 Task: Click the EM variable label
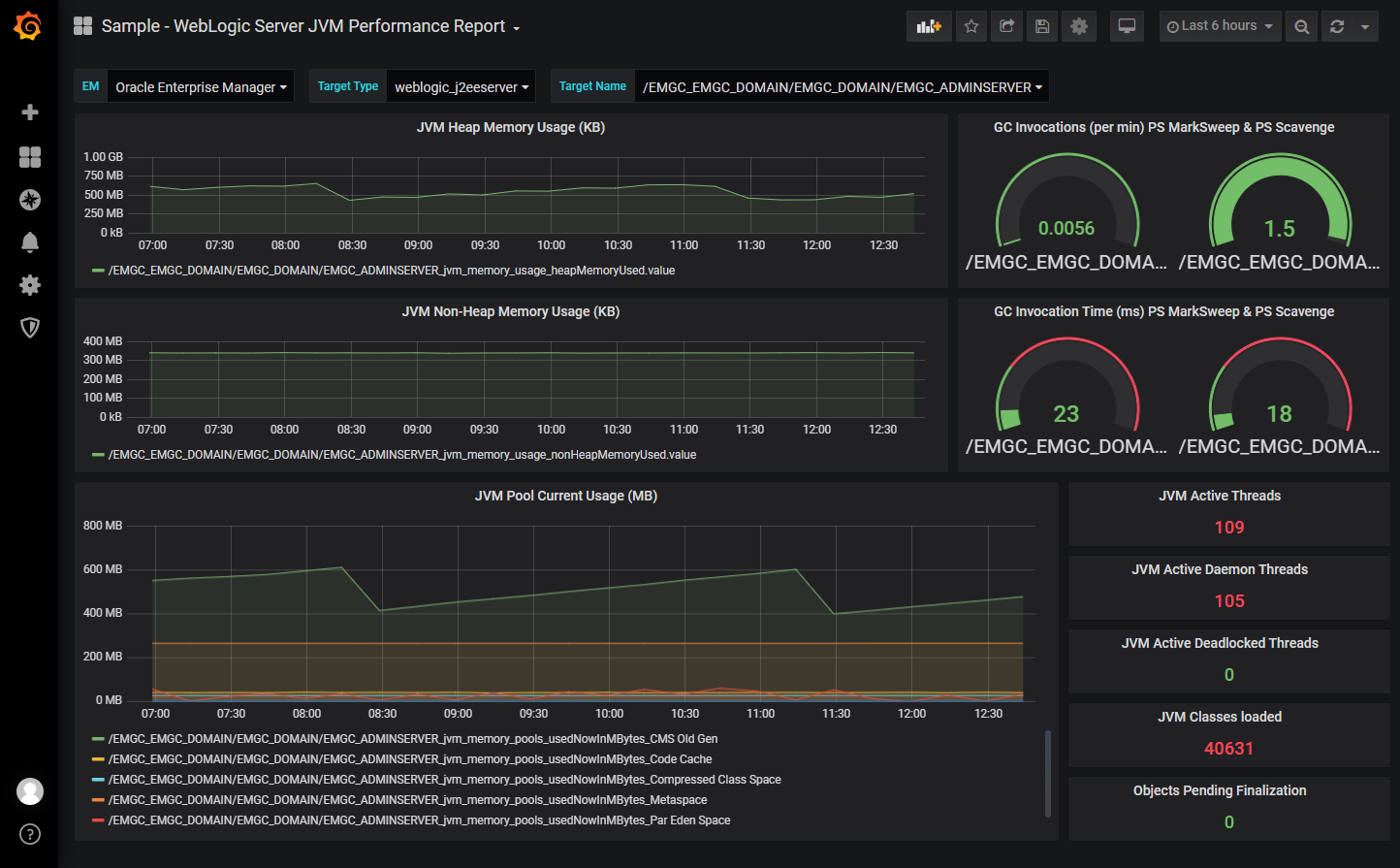coord(90,86)
